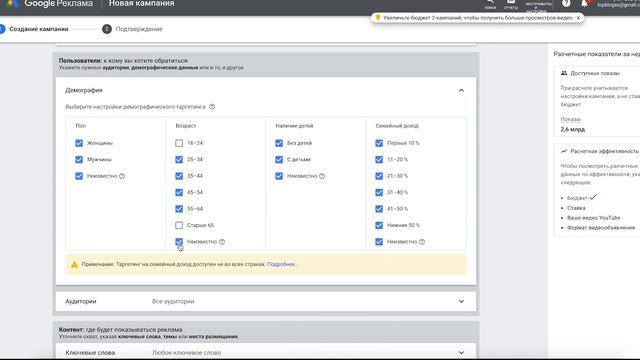Uncheck the 45–54 age checkbox

tap(179, 192)
